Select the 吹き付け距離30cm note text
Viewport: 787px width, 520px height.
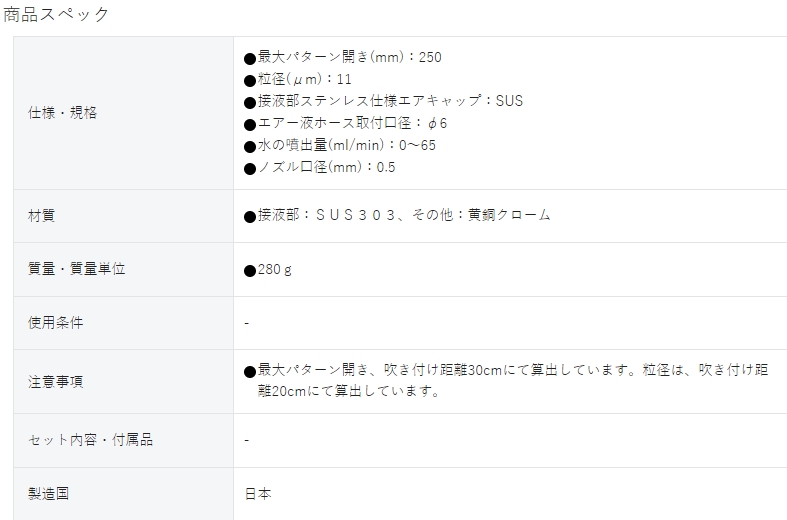click(443, 370)
